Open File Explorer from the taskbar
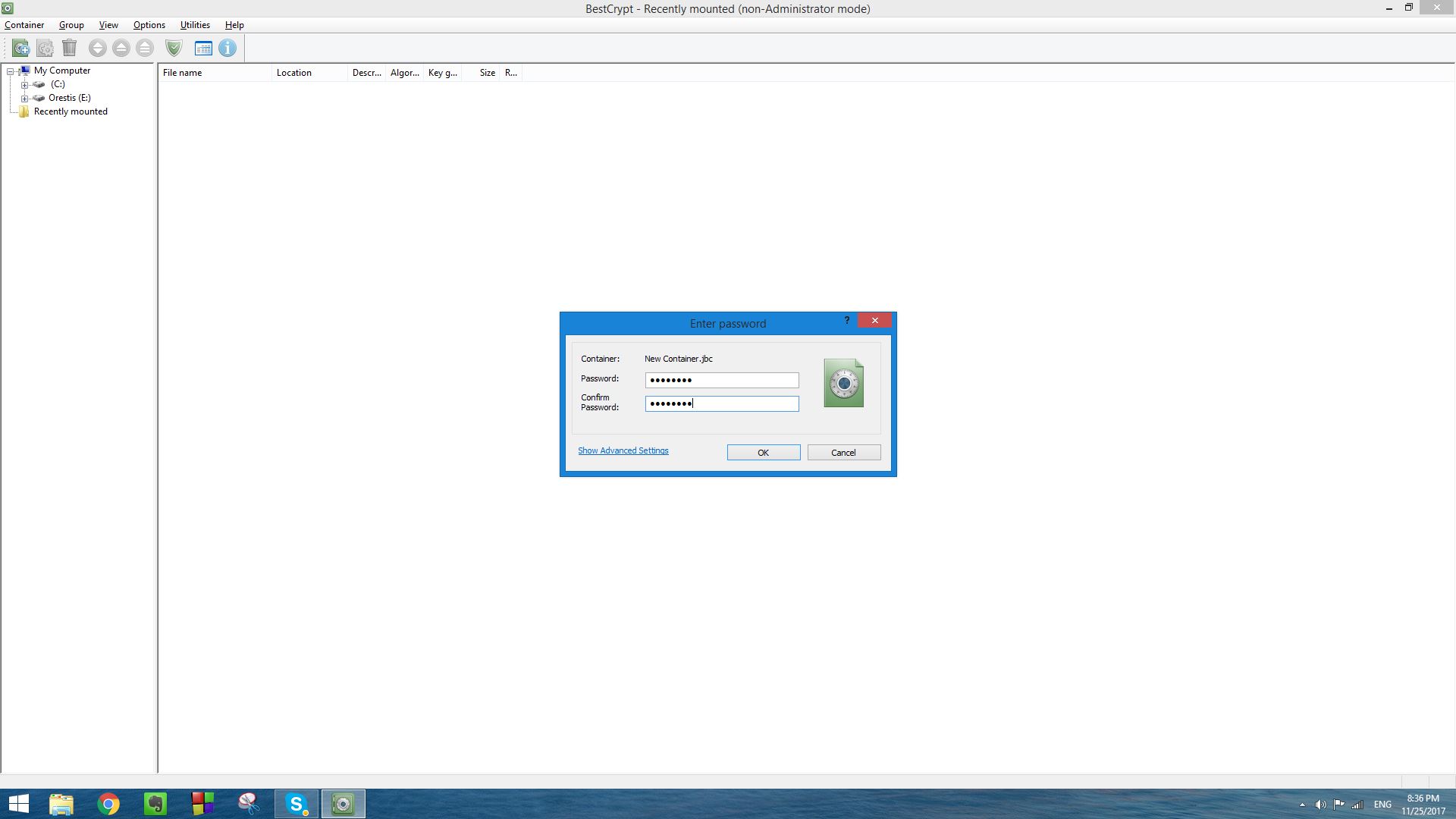1456x819 pixels. pyautogui.click(x=61, y=804)
